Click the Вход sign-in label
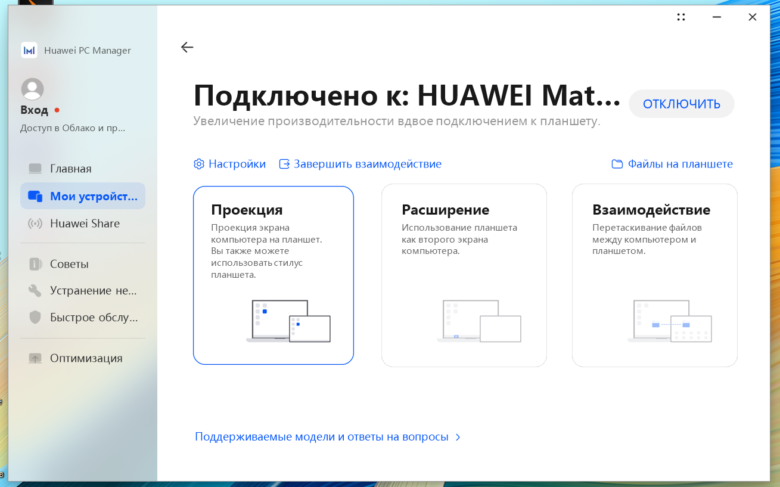 pyautogui.click(x=34, y=110)
